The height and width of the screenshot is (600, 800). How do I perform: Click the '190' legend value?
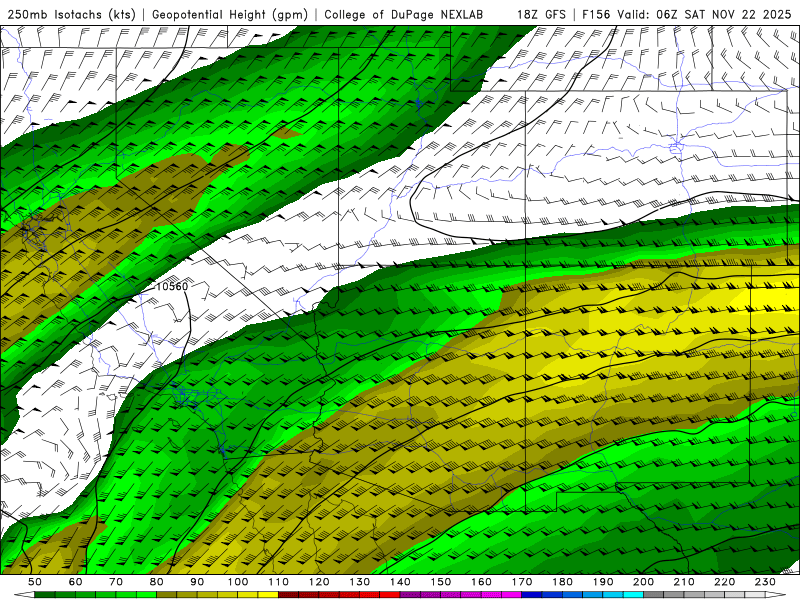[x=603, y=582]
